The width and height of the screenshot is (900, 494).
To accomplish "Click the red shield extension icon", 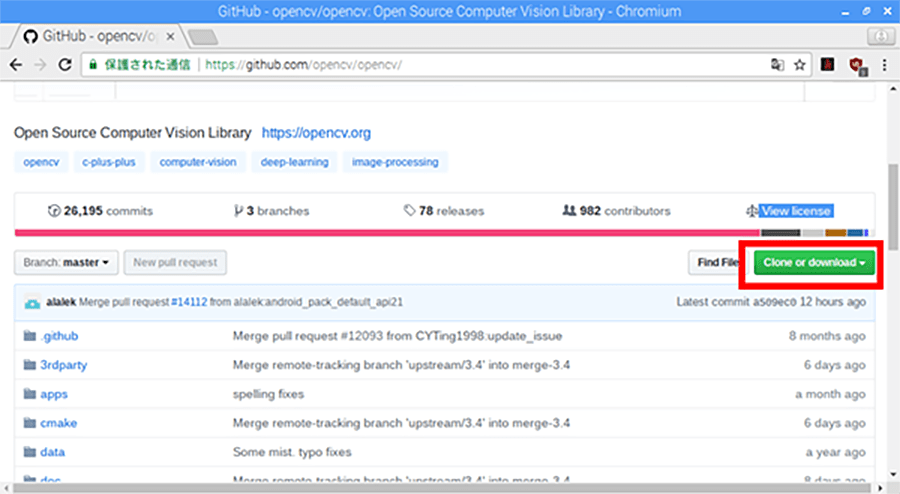I will coord(858,65).
